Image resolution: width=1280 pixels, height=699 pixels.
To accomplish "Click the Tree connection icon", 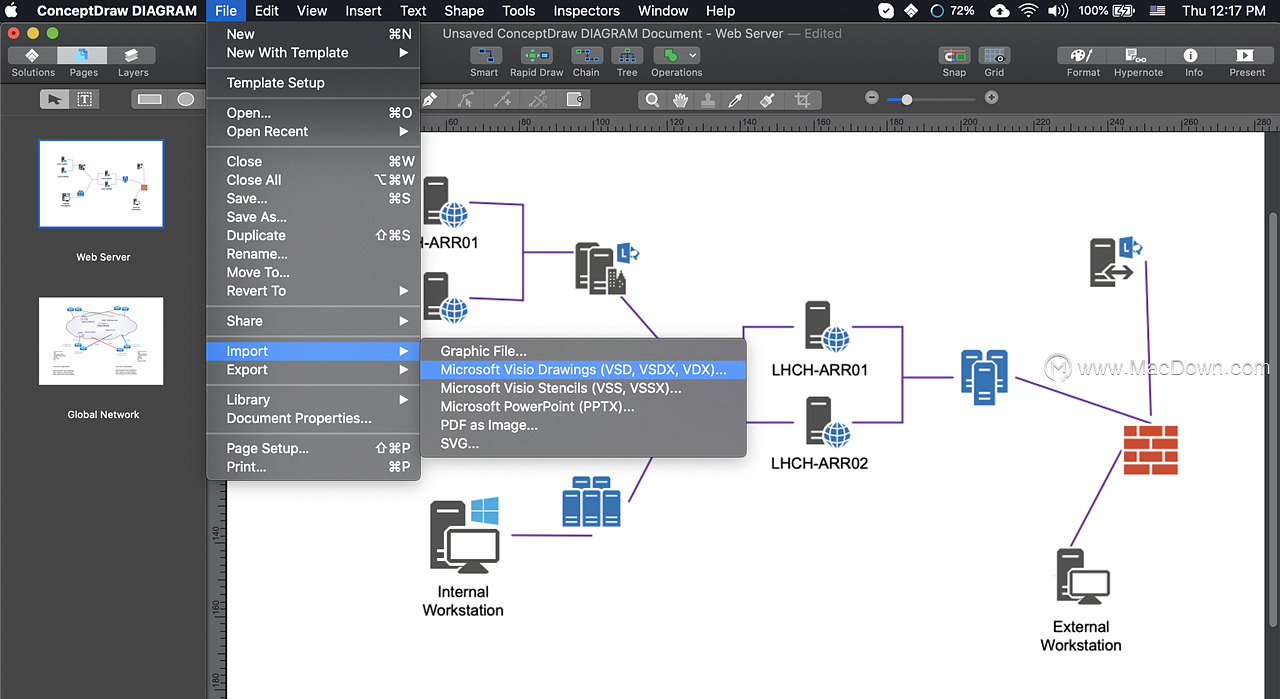I will [x=627, y=56].
